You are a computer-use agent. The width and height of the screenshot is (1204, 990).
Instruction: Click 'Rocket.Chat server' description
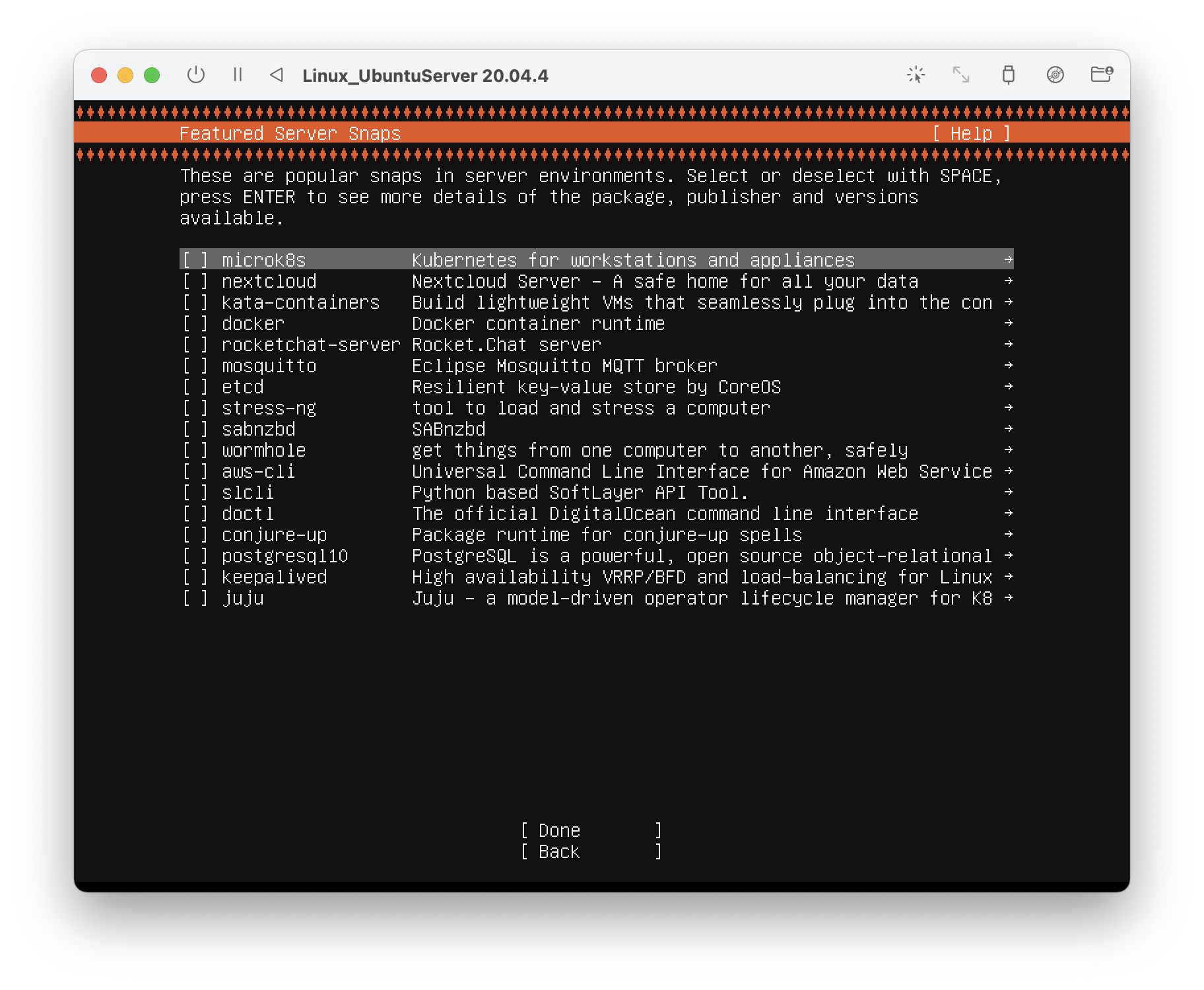click(x=507, y=345)
